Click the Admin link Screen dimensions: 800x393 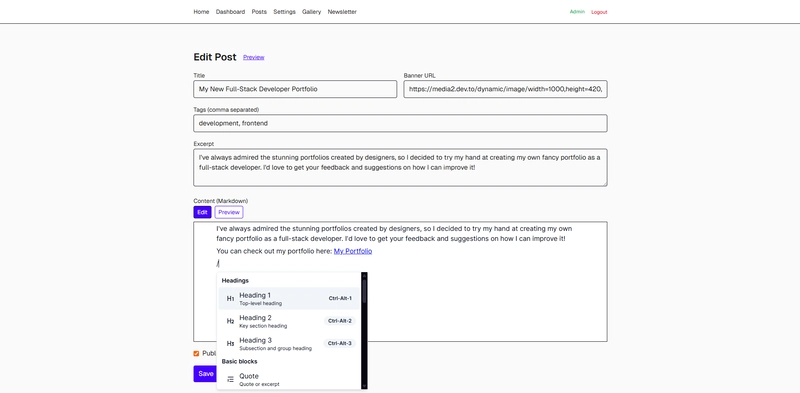click(577, 12)
